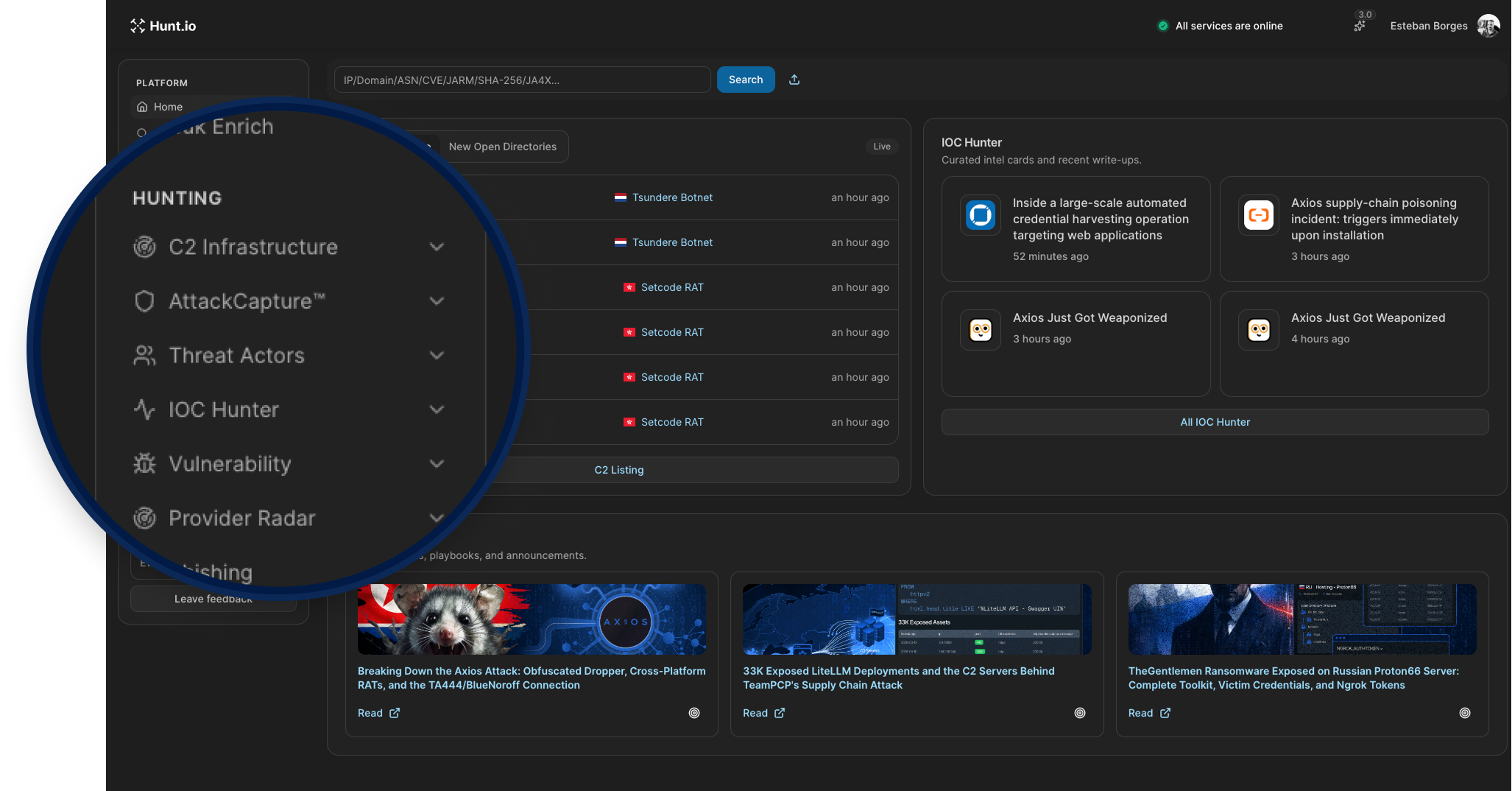
Task: Open "33K Exposed LiteLLM Deployments" title
Action: (x=899, y=678)
